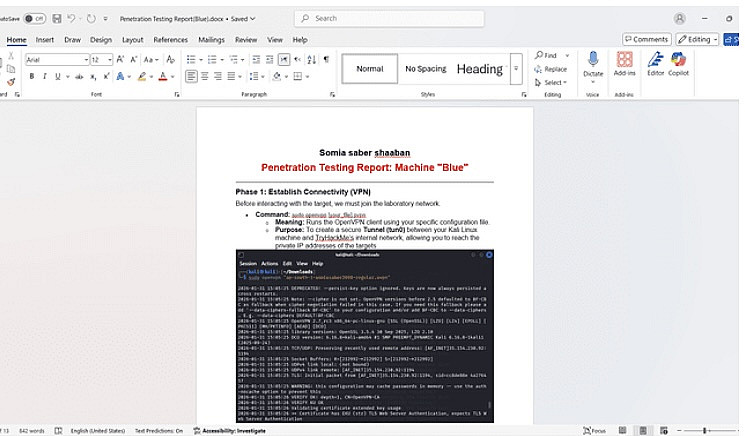Click the Dictate microphone icon
Viewport: 745px width, 436px height.
click(x=593, y=59)
